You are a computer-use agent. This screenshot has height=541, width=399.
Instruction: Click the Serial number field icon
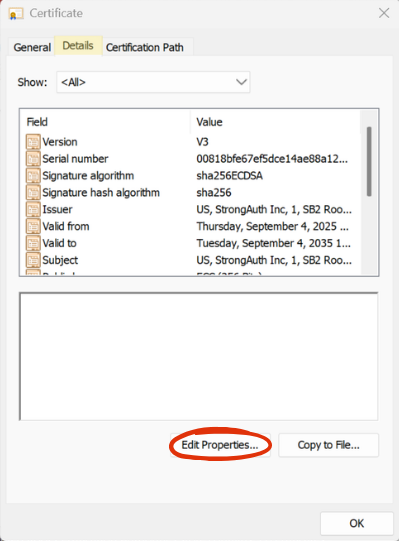pos(33,159)
